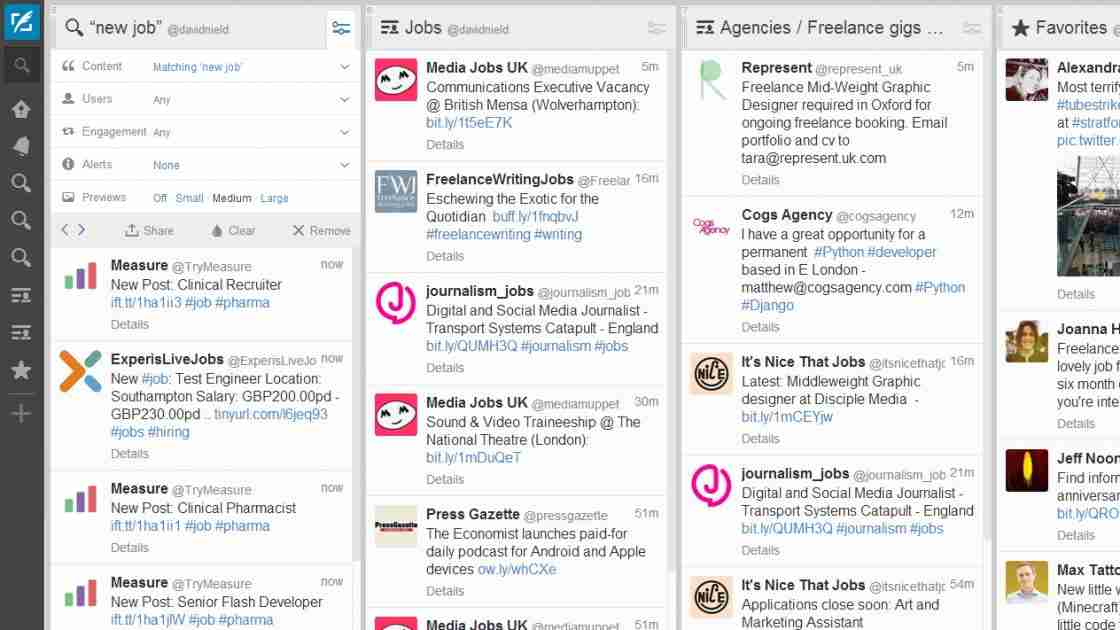
Task: Click the #Python hashtag before #developer
Action: pyautogui.click(x=839, y=252)
